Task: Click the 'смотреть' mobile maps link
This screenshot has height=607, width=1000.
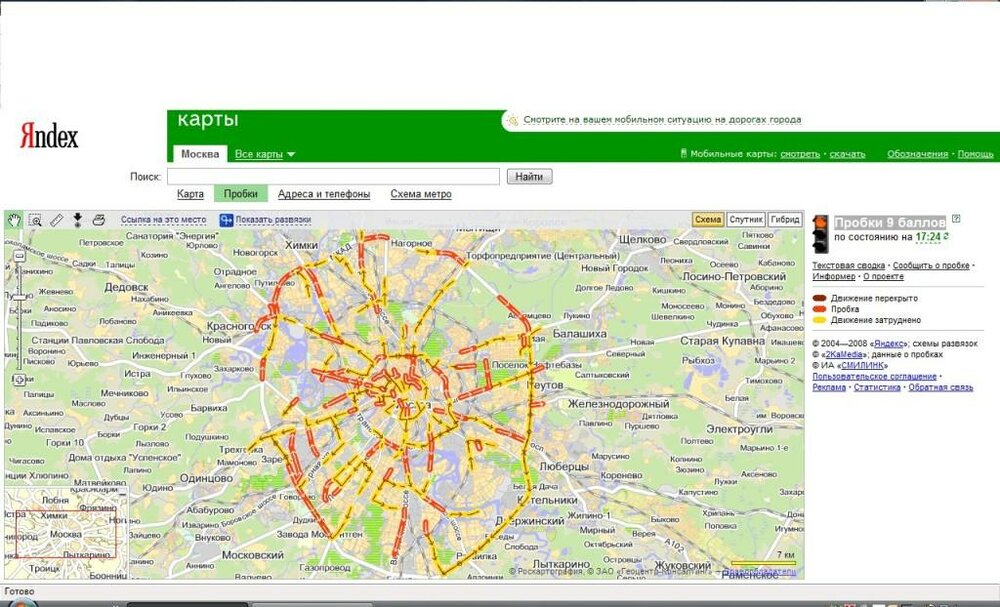Action: pos(800,154)
